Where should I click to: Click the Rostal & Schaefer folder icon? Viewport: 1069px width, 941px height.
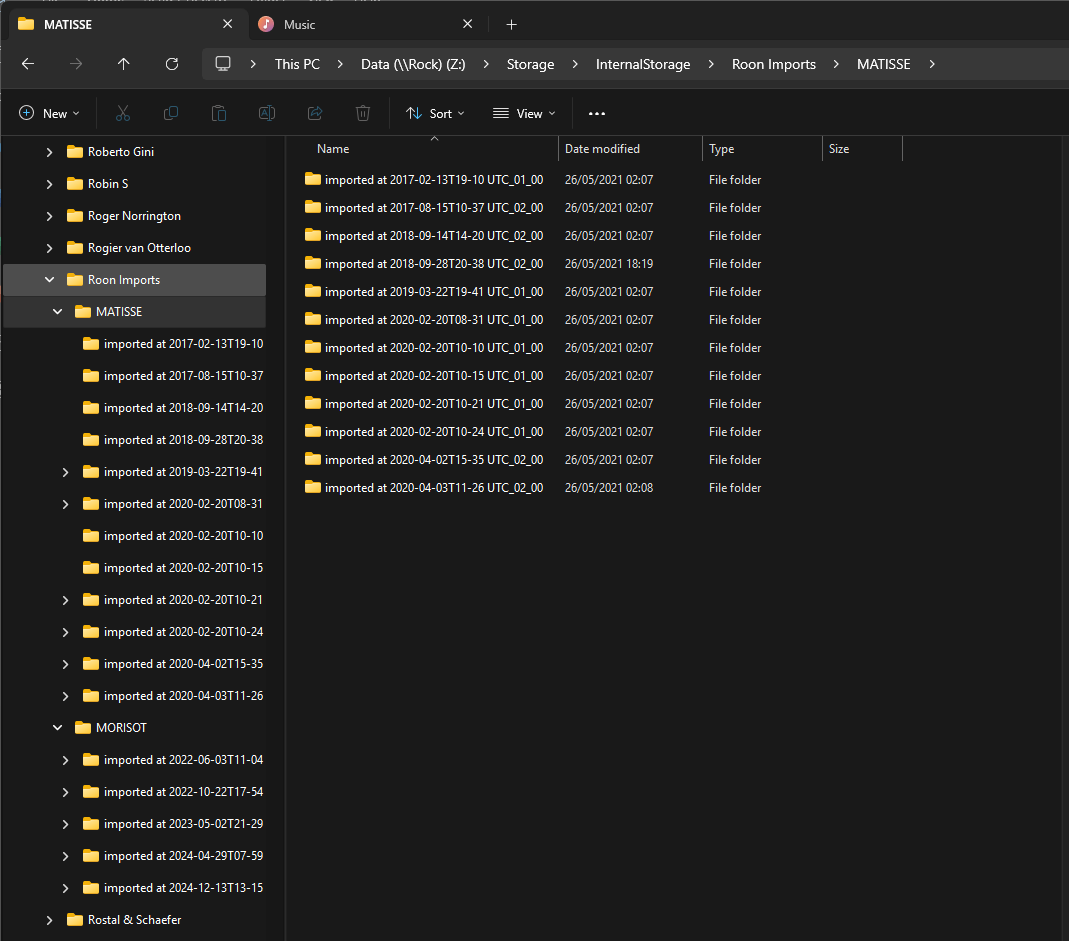pos(75,920)
